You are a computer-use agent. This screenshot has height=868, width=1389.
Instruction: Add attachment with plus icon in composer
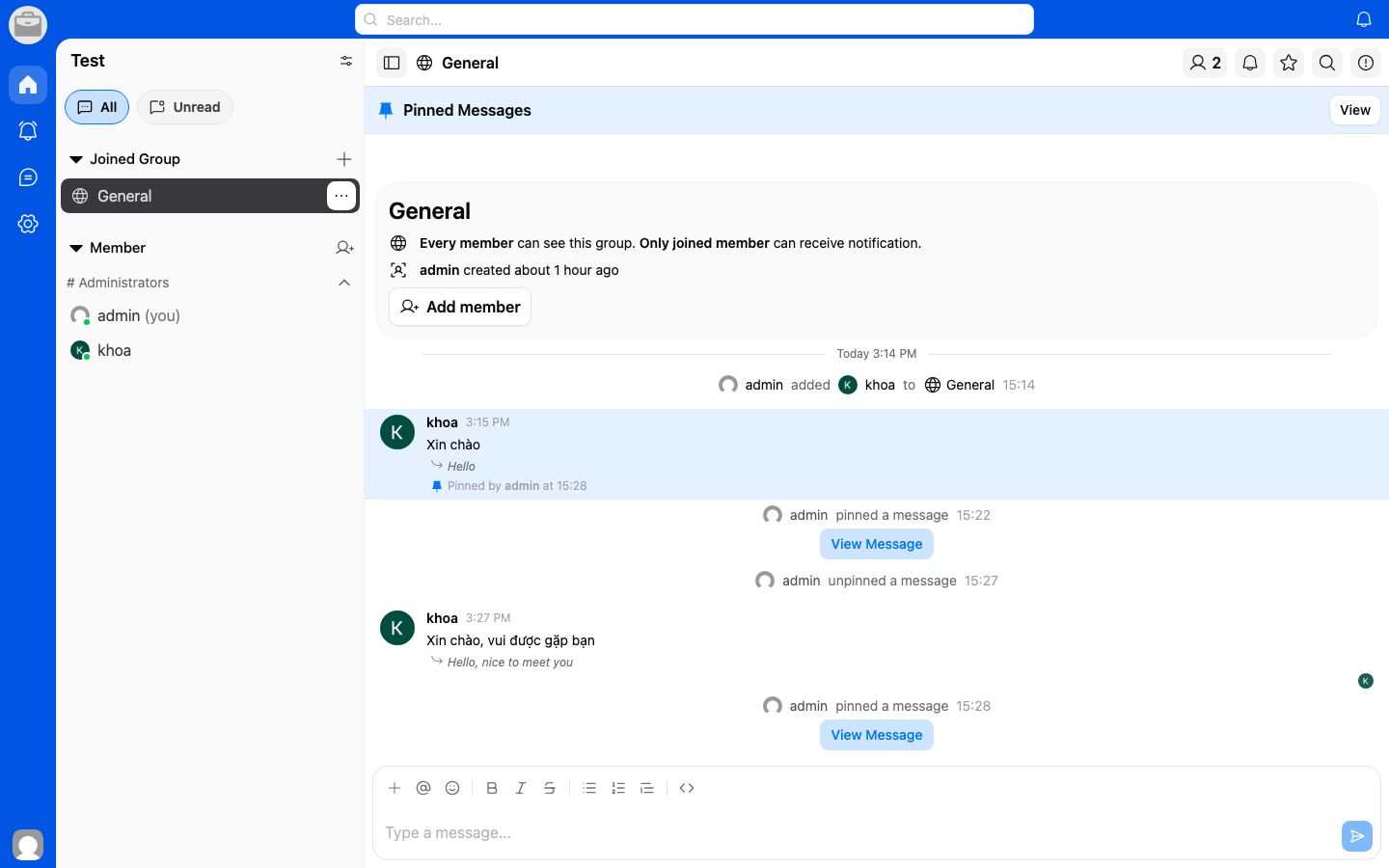pos(395,788)
